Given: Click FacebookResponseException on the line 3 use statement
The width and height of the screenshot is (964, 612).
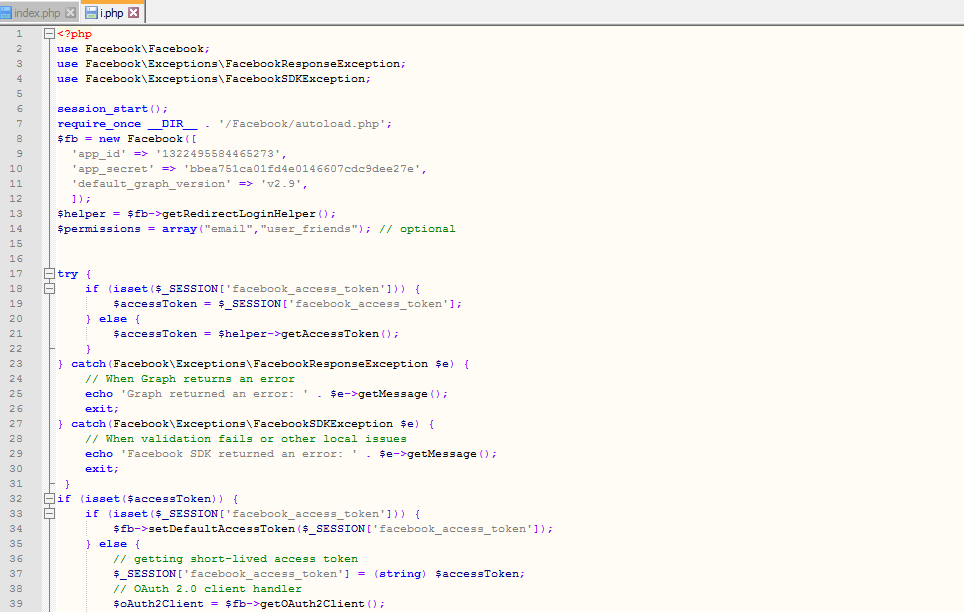Looking at the screenshot, I should tap(313, 64).
